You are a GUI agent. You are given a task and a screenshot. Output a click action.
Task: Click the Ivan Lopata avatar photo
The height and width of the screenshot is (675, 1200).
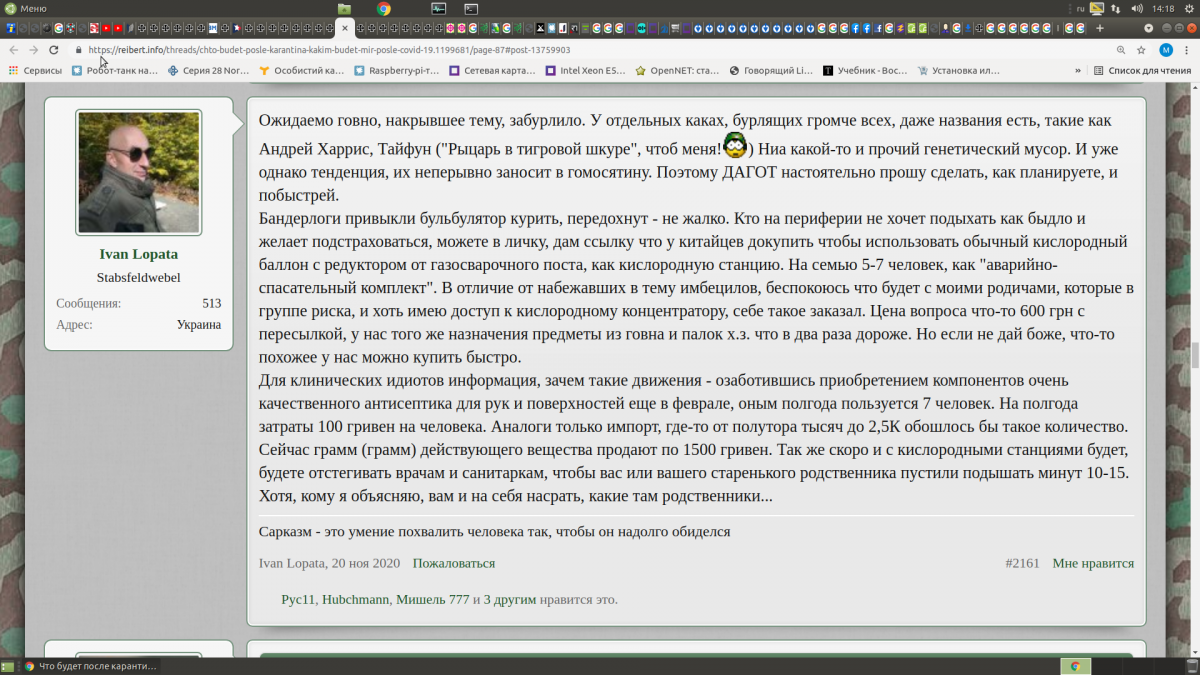click(139, 172)
